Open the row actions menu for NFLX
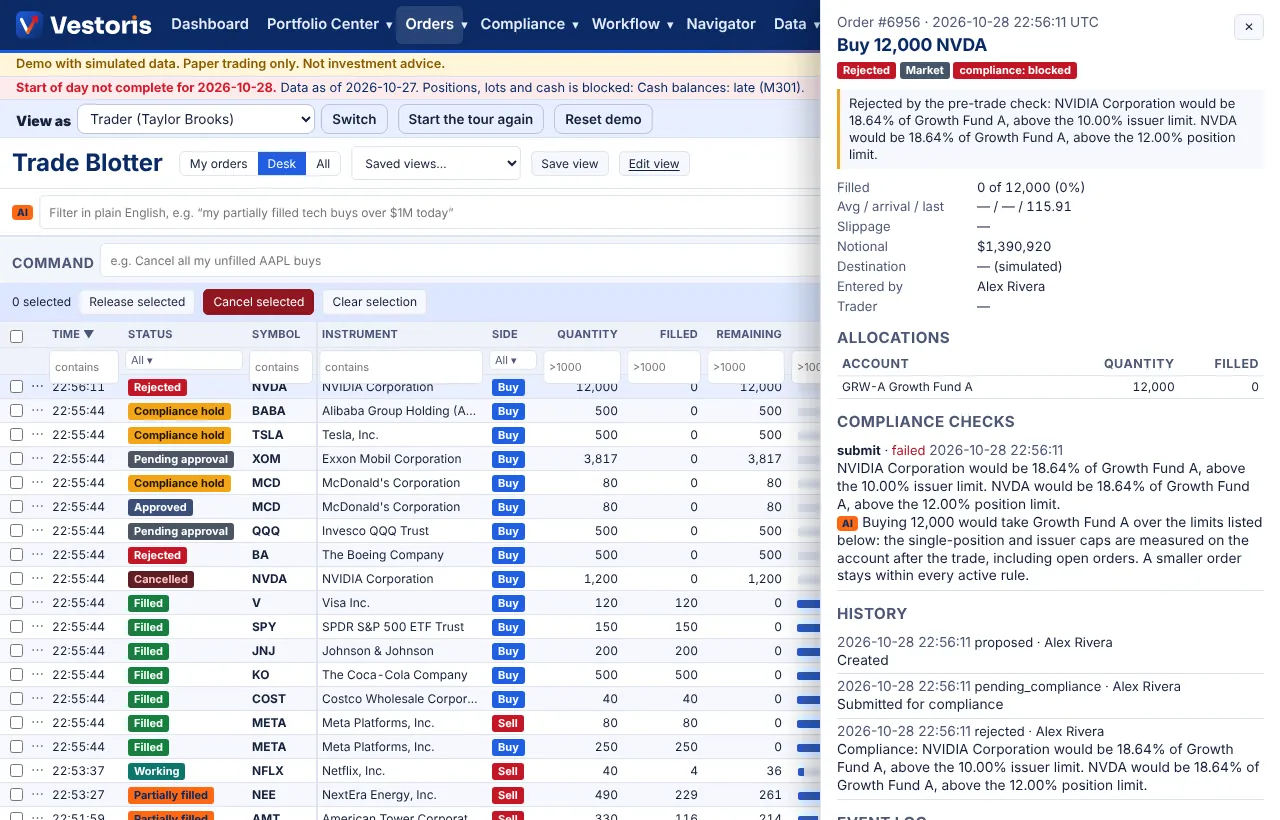 [x=38, y=771]
